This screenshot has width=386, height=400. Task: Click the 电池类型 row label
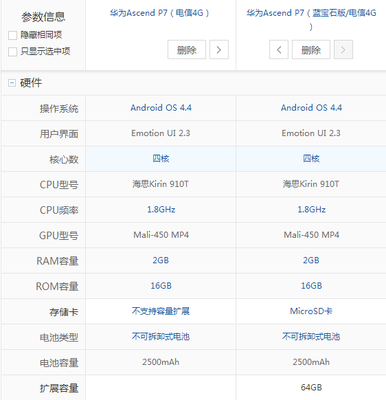pyautogui.click(x=59, y=338)
